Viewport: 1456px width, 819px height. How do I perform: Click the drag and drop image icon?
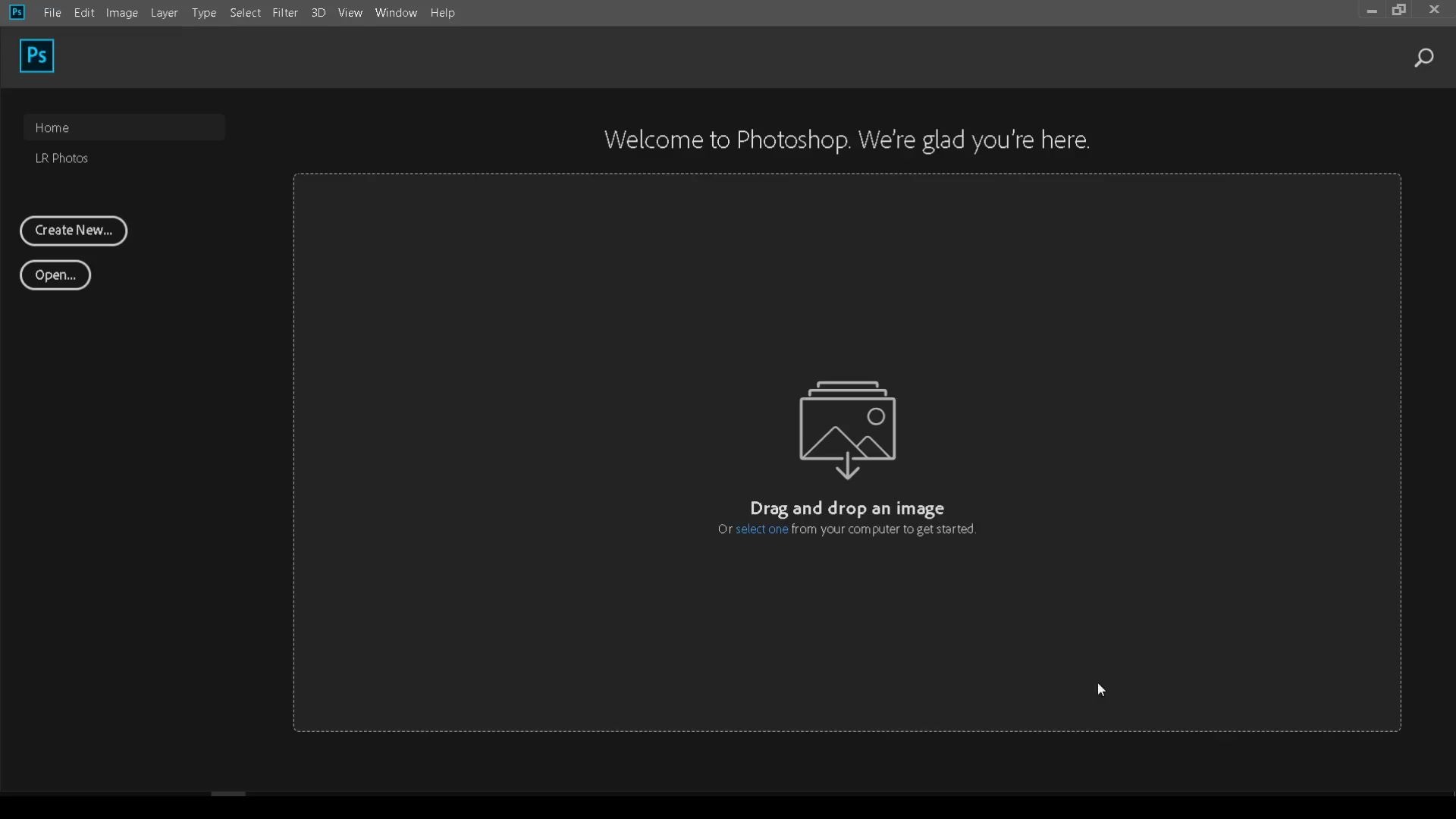click(847, 430)
